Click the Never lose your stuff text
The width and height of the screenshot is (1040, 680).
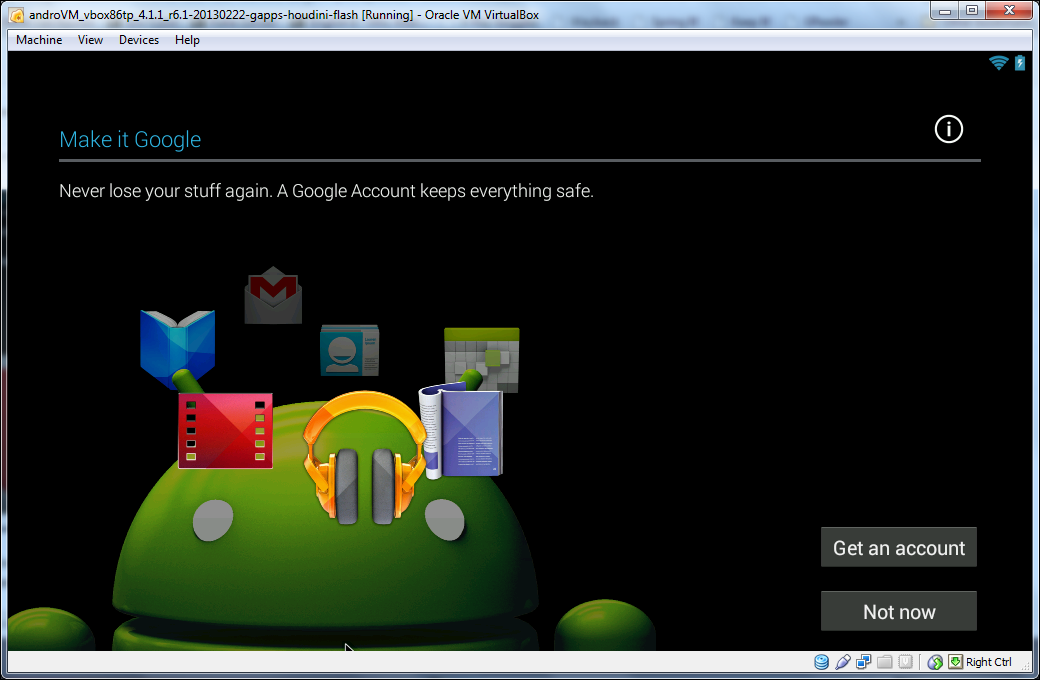(x=326, y=191)
